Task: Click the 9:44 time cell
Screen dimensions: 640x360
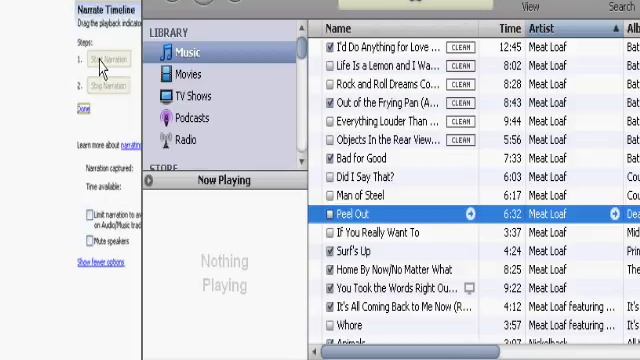Action: 512,122
